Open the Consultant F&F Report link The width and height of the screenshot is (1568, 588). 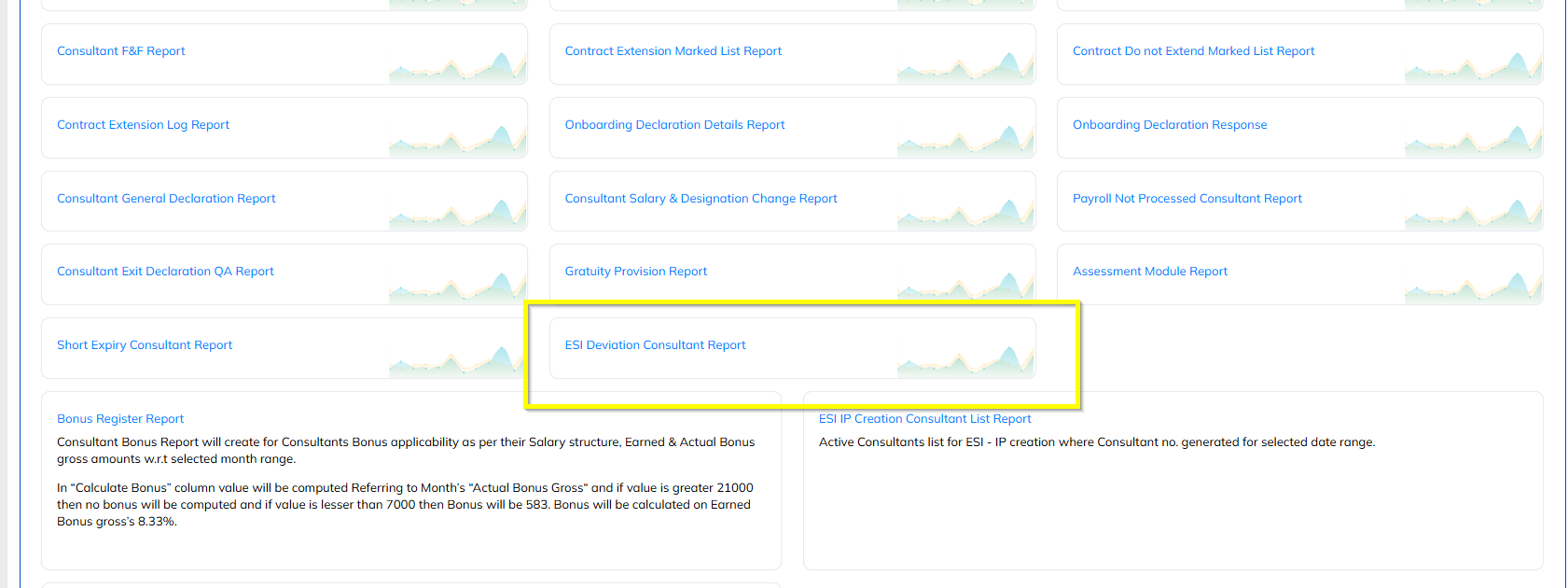[121, 51]
